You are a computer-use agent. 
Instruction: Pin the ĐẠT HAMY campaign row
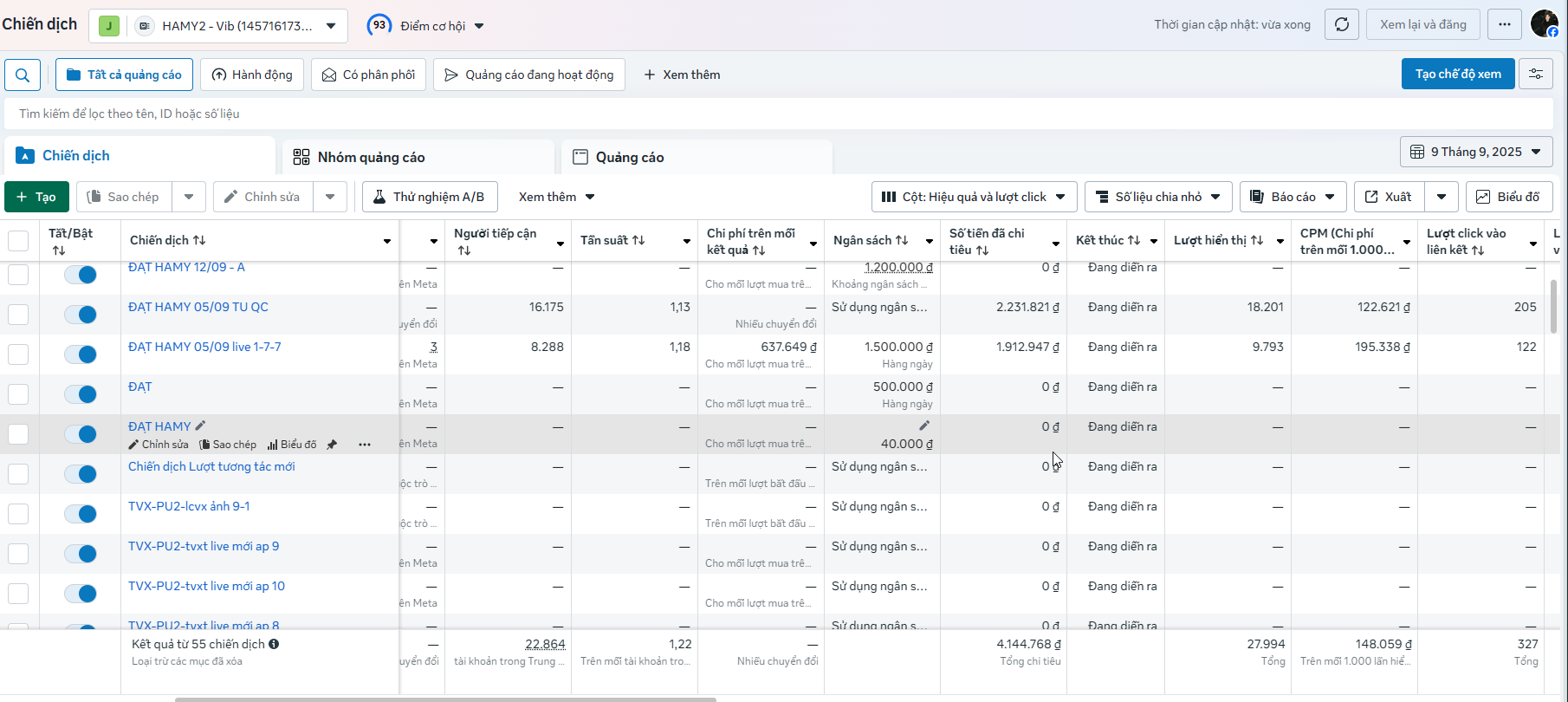(x=332, y=445)
